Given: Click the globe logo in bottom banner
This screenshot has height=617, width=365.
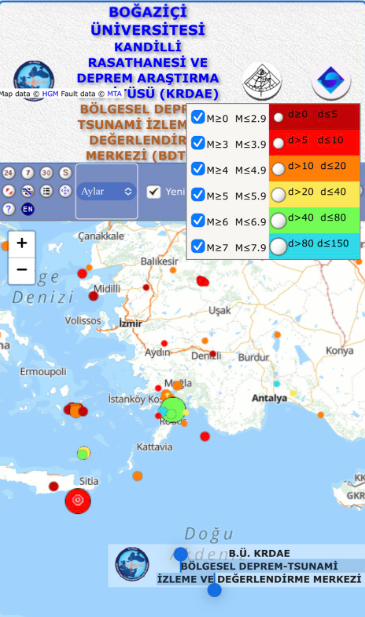Looking at the screenshot, I should tap(132, 564).
